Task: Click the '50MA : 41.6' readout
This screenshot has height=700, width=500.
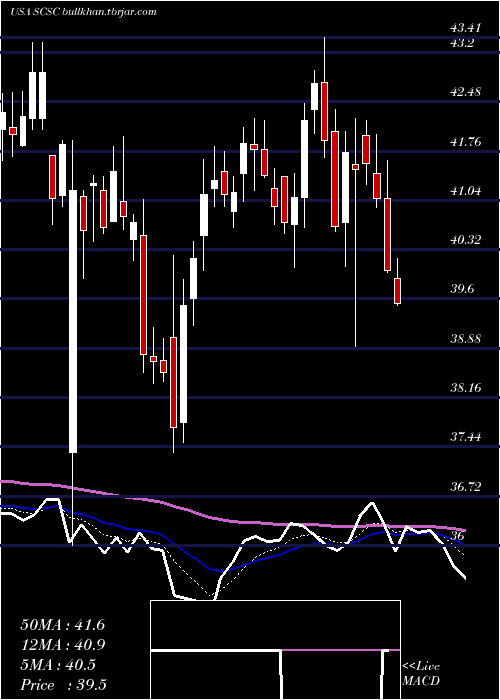Action: 62,625
